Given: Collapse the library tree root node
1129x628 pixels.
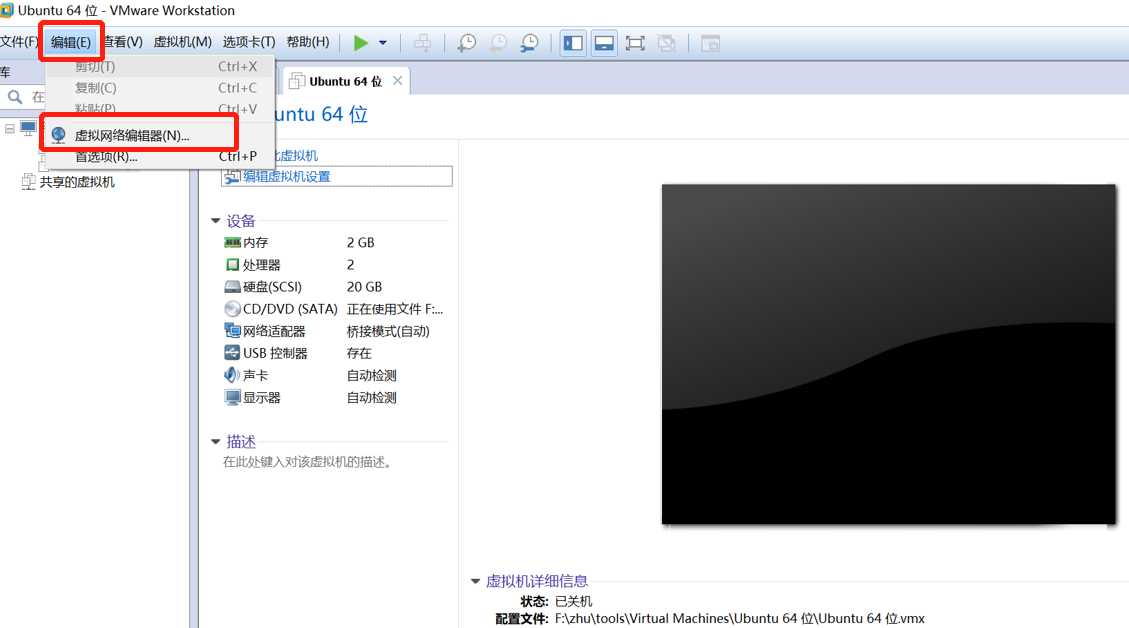Looking at the screenshot, I should click(x=9, y=129).
